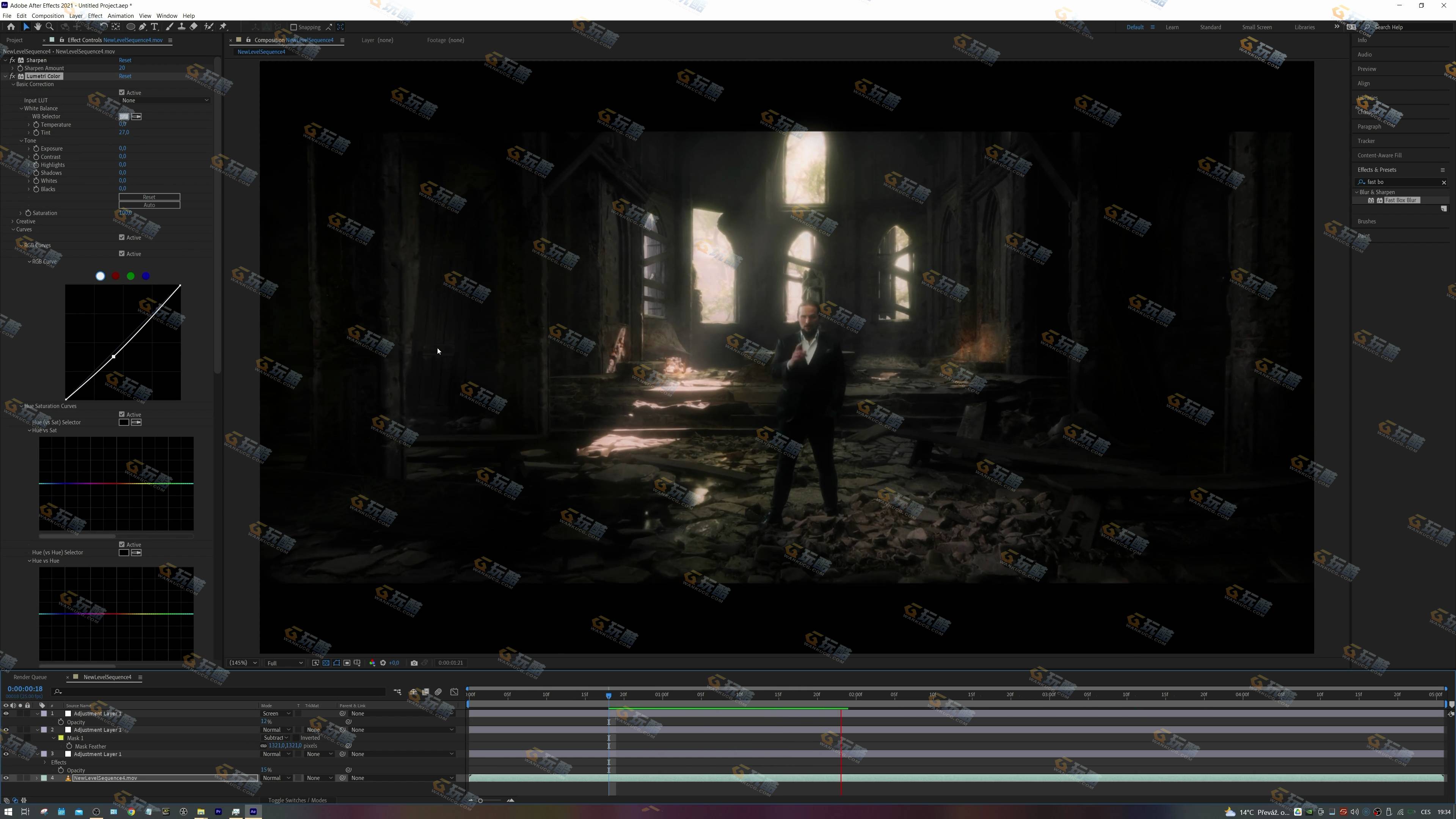
Task: Select the Type text tool
Action: (x=154, y=27)
